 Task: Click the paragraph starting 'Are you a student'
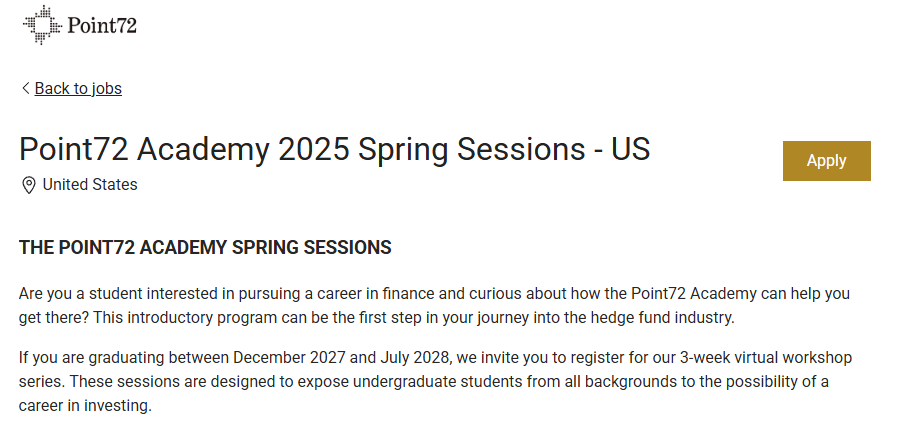434,305
